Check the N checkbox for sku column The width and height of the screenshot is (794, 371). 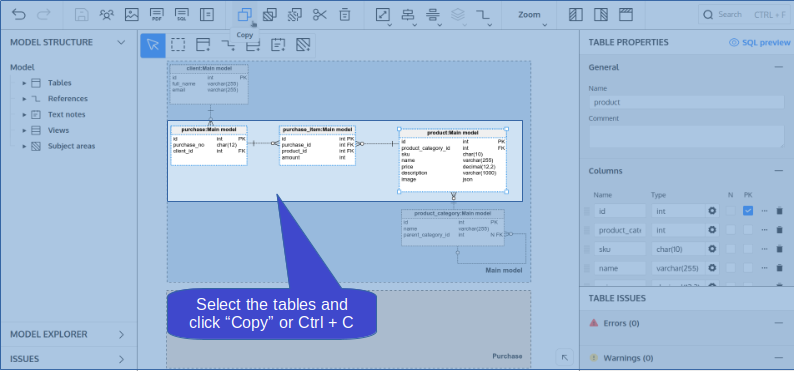coord(731,249)
